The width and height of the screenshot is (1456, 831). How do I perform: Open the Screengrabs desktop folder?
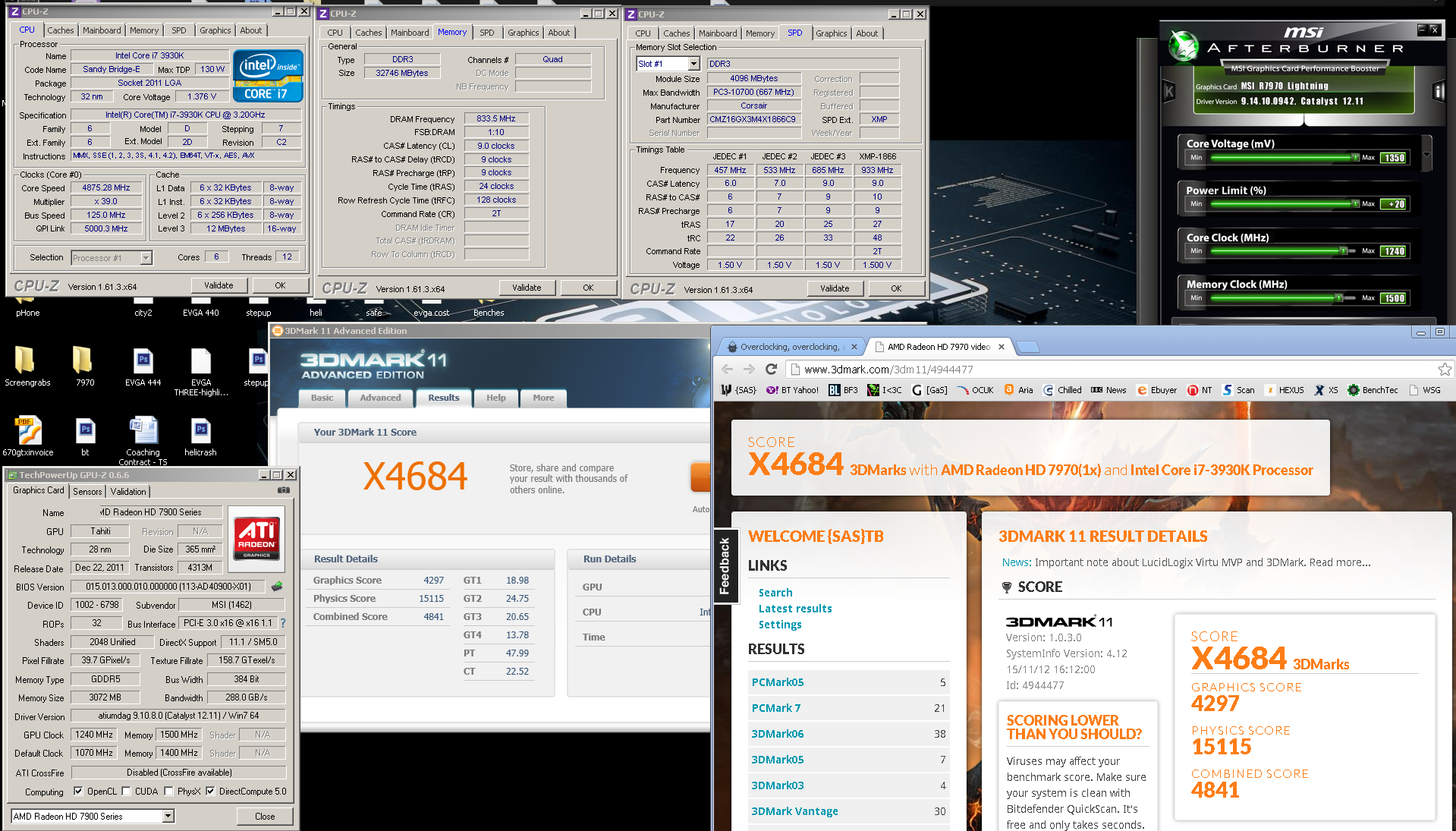pos(27,366)
